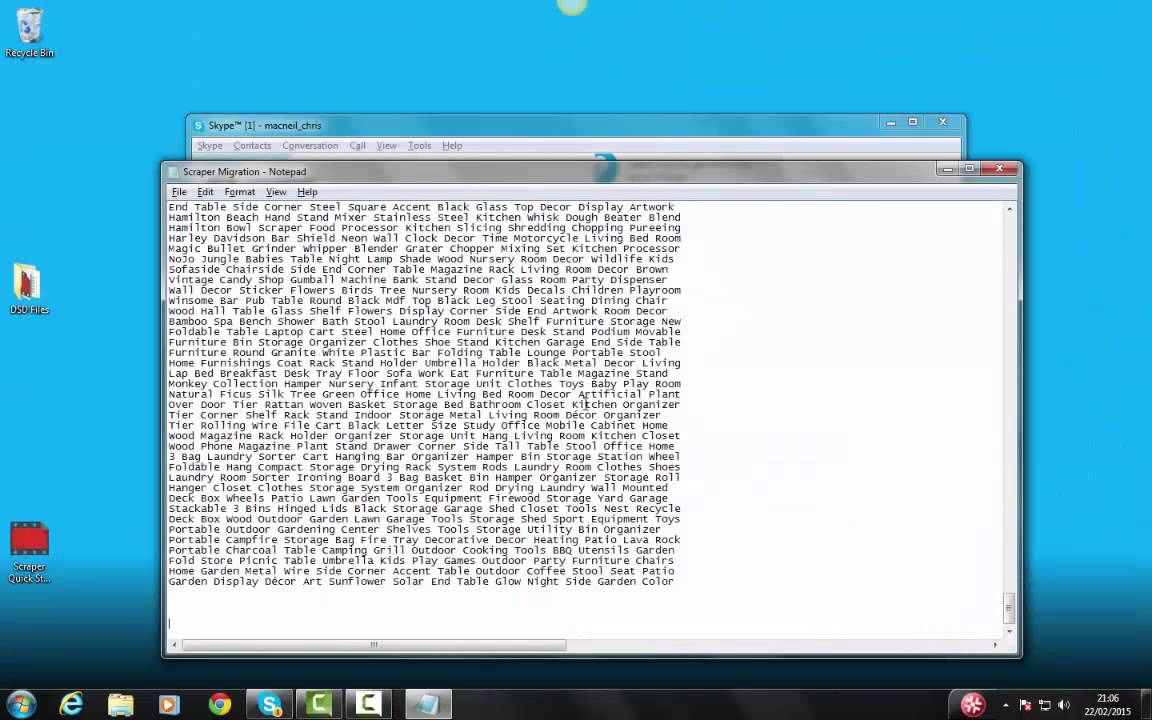The height and width of the screenshot is (720, 1152).
Task: Minimize the Skype window
Action: tap(891, 123)
